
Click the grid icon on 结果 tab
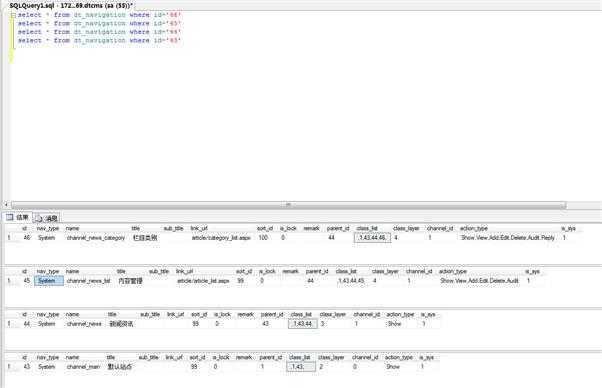coord(10,217)
